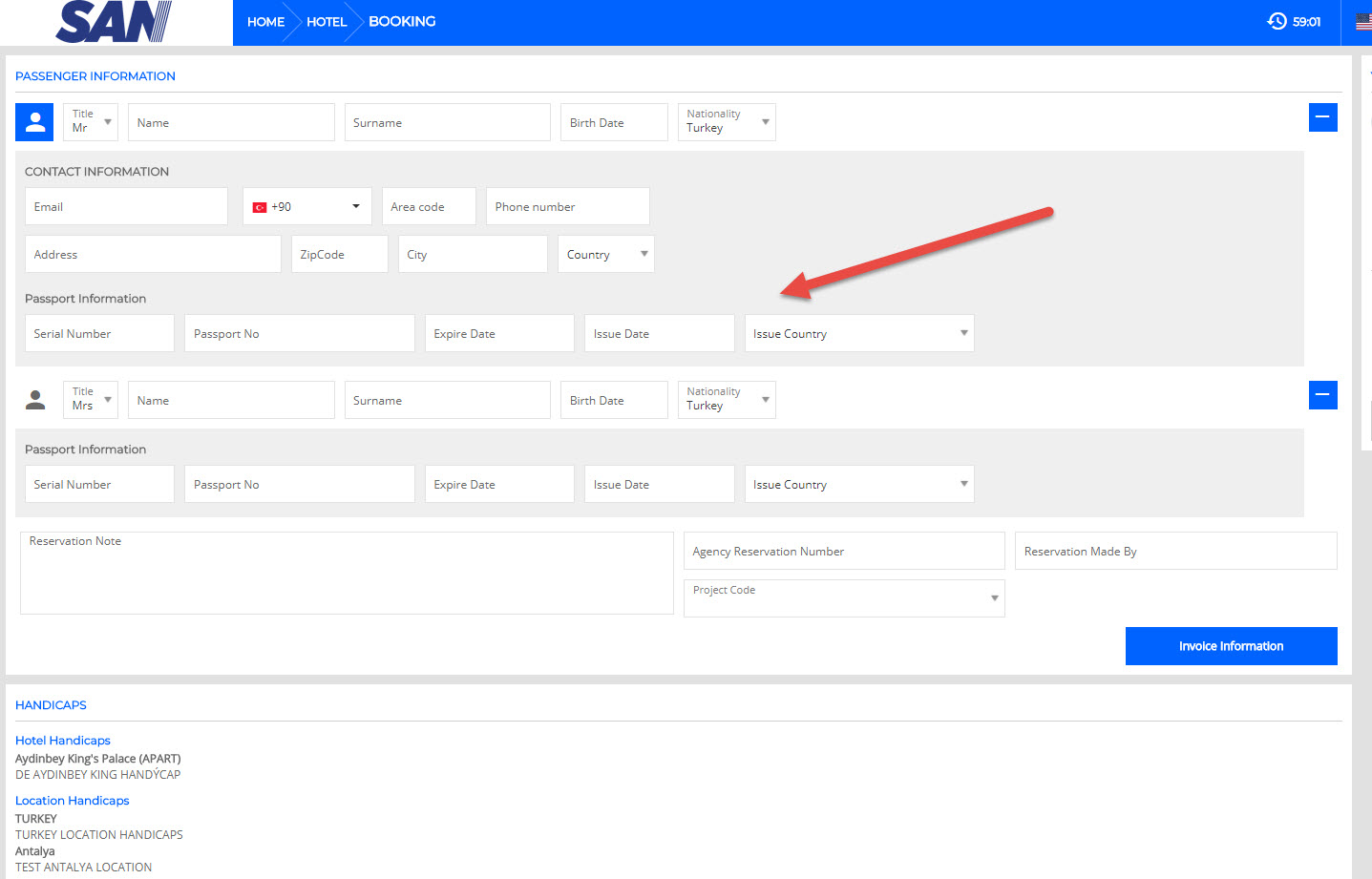This screenshot has height=879, width=1372.
Task: Click the second passenger's Serial Number field
Action: (99, 484)
